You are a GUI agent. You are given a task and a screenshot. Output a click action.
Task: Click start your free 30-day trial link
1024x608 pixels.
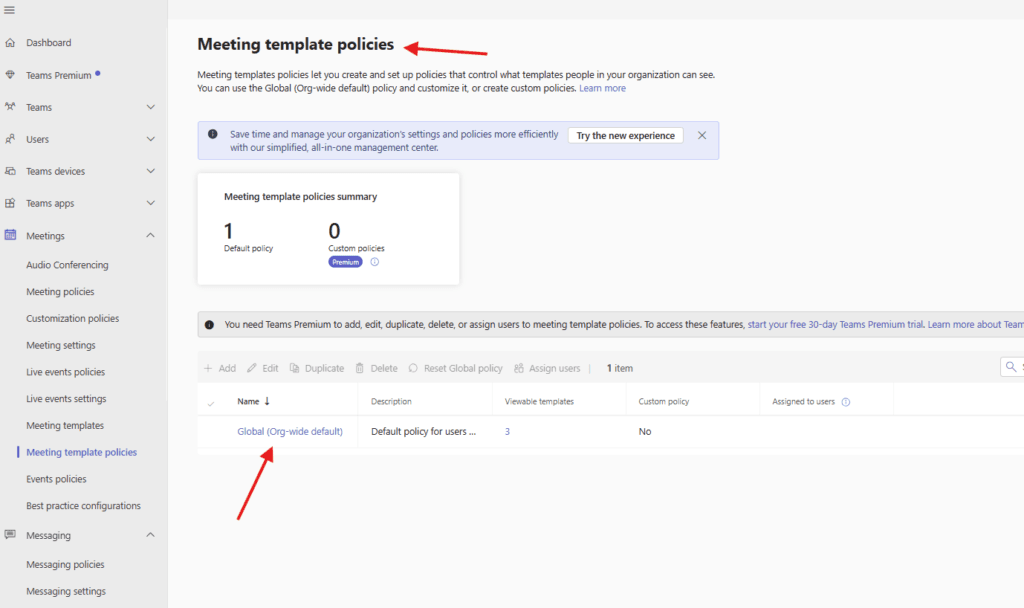pos(835,325)
